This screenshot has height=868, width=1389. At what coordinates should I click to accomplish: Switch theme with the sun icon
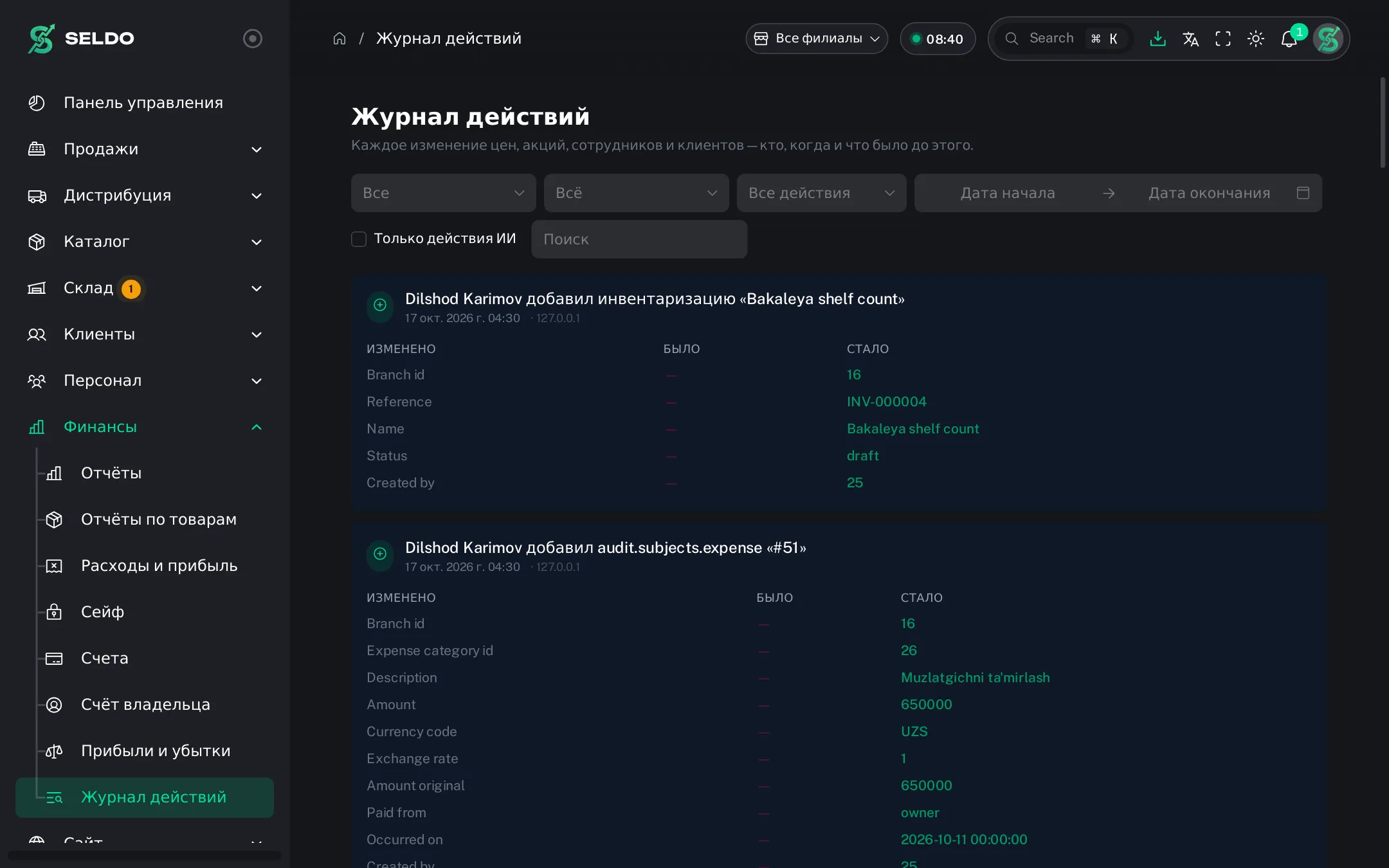pos(1256,39)
